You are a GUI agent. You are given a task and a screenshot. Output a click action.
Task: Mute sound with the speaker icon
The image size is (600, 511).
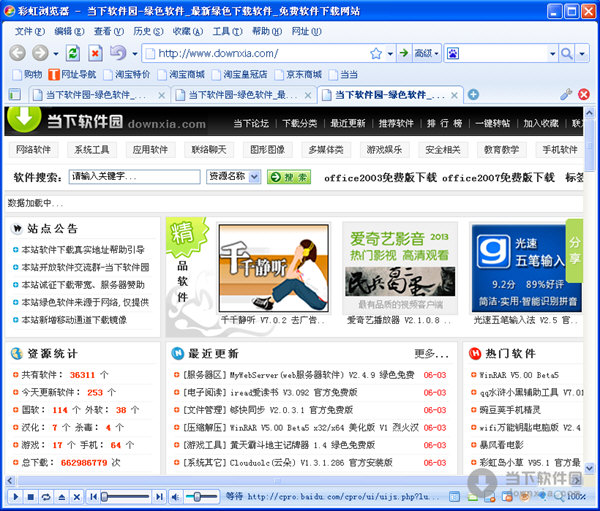pyautogui.click(x=176, y=496)
